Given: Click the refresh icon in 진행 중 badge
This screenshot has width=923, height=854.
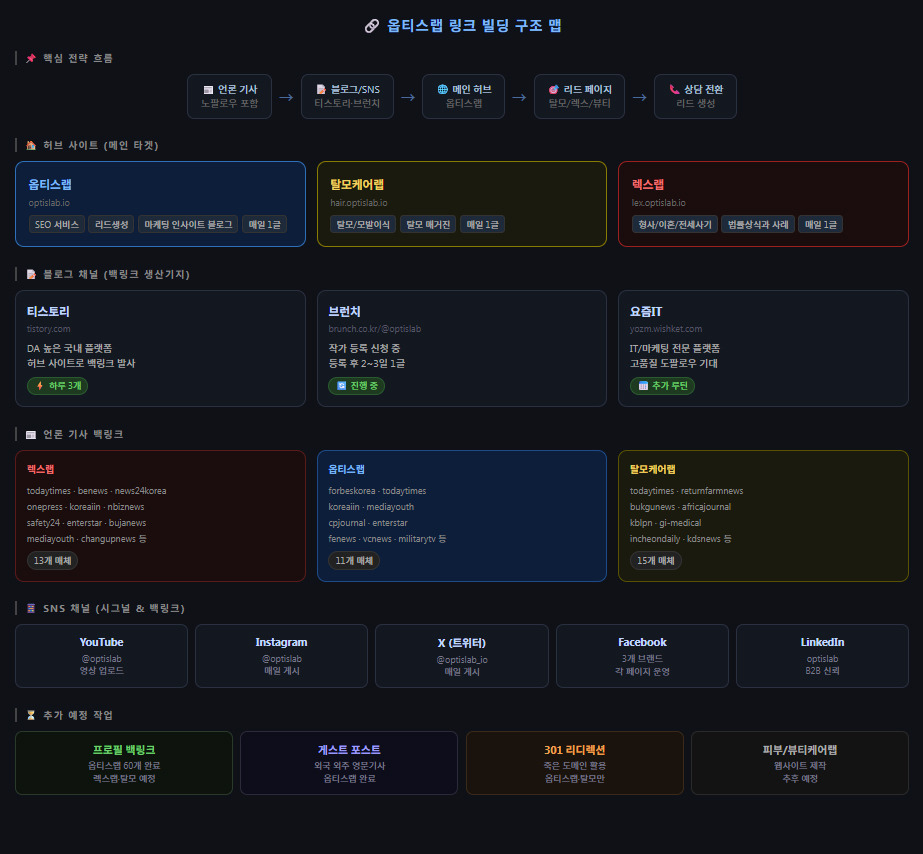Looking at the screenshot, I should 341,386.
